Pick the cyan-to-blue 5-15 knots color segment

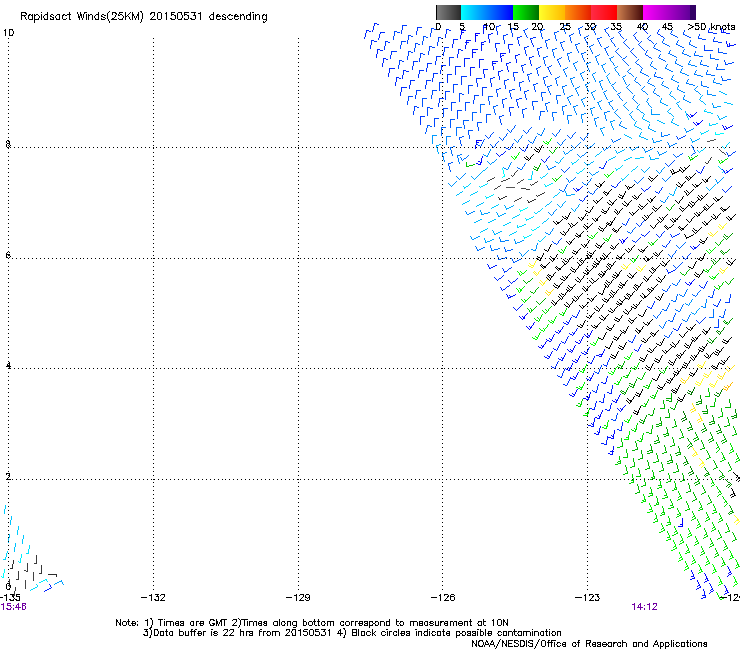[487, 12]
